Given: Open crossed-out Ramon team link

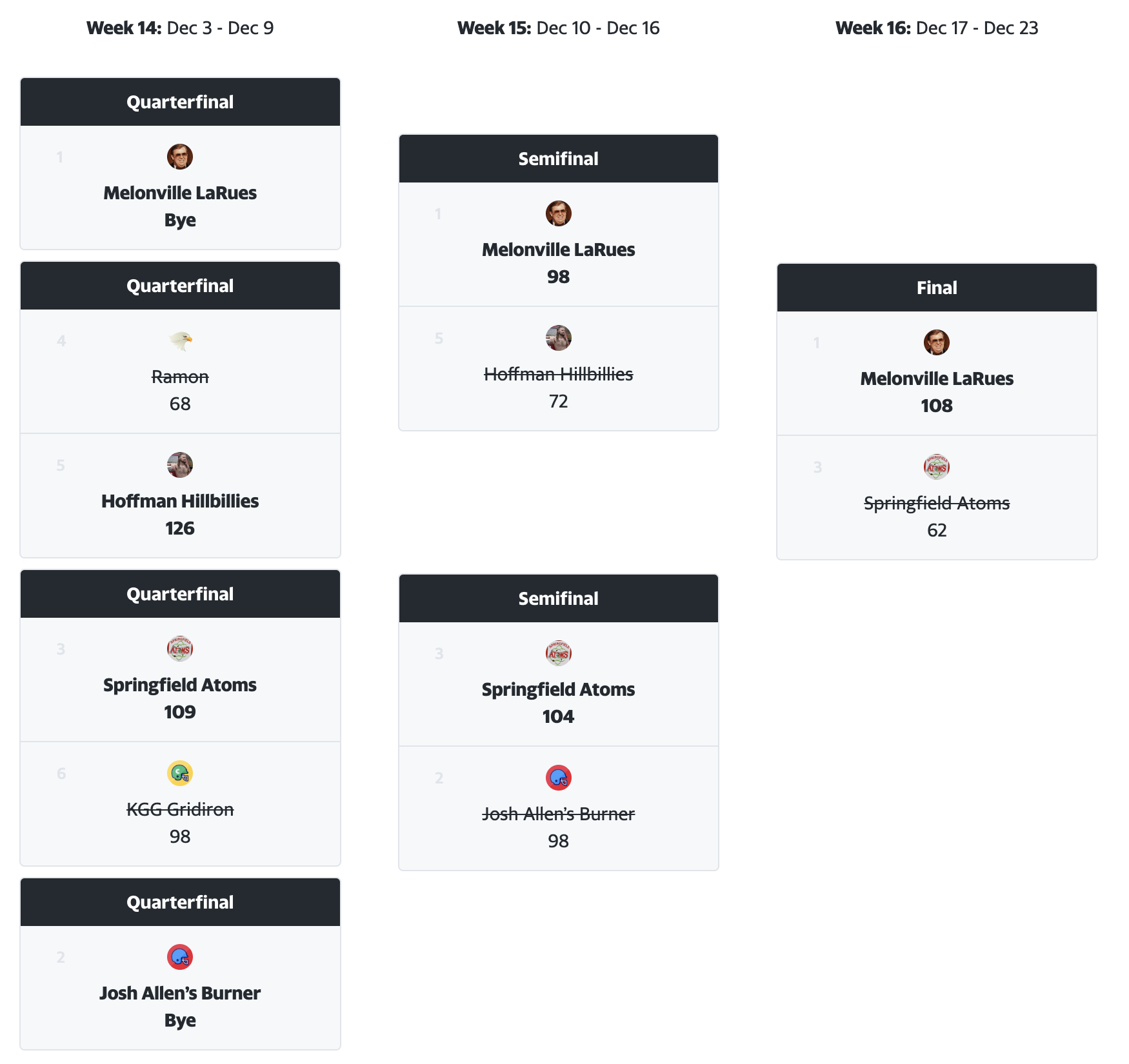Looking at the screenshot, I should click(180, 377).
